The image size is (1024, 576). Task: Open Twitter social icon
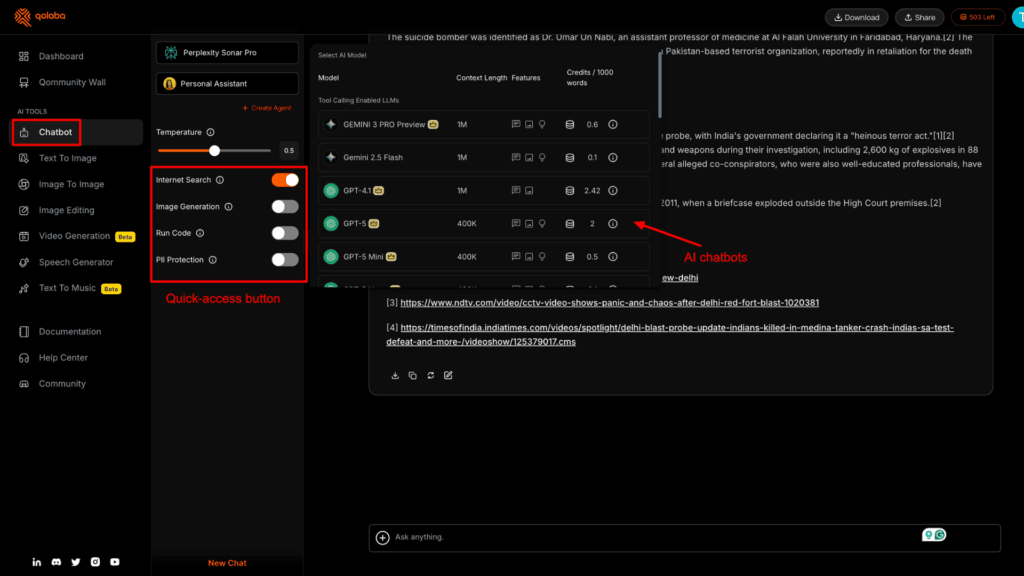point(76,562)
